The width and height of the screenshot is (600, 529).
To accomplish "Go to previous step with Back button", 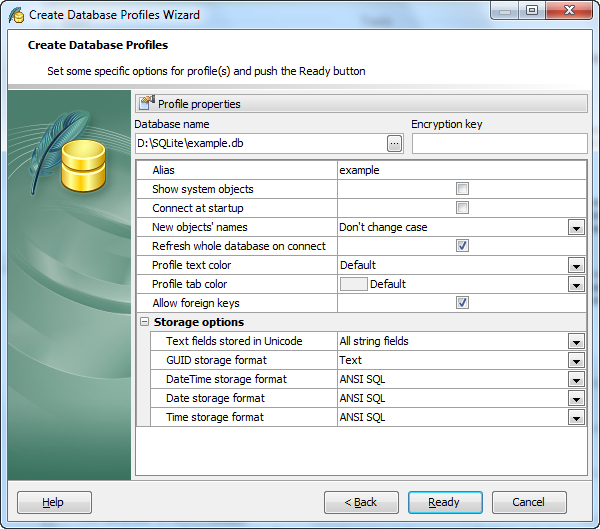I will pyautogui.click(x=361, y=502).
